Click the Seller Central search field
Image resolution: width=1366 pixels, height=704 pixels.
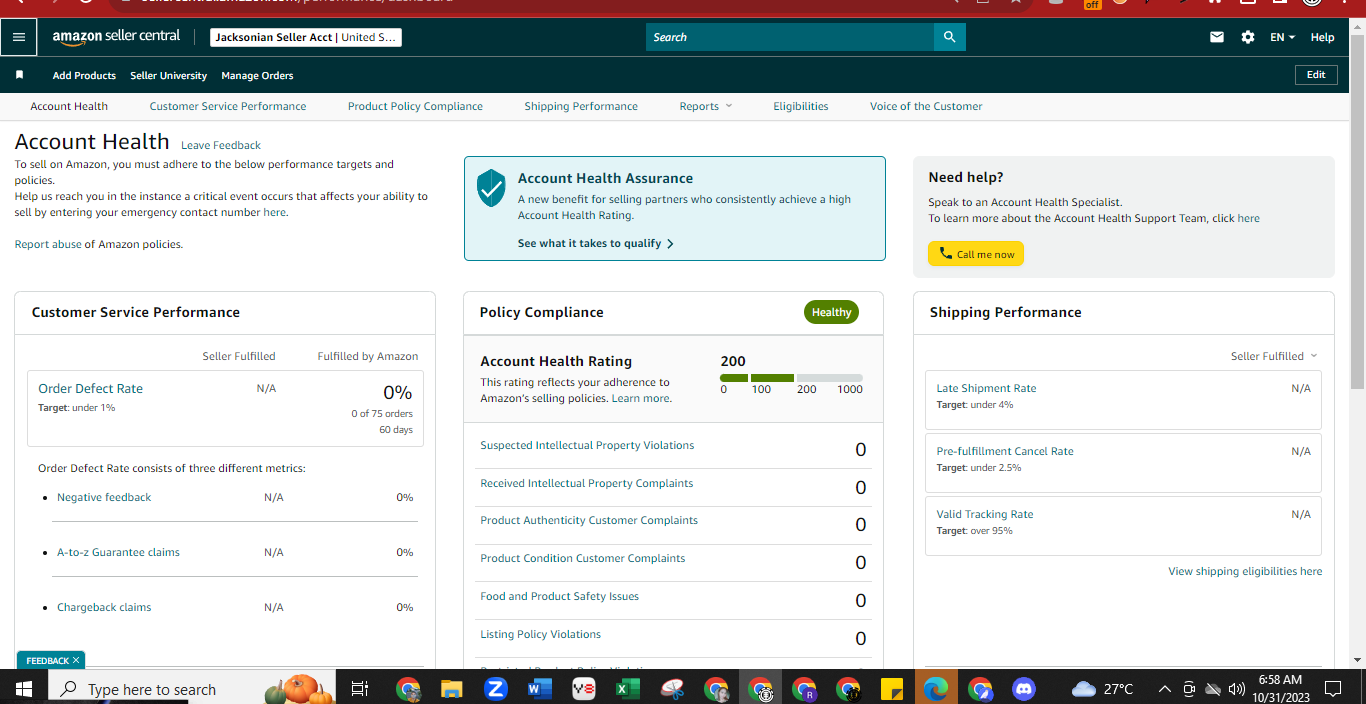[790, 37]
